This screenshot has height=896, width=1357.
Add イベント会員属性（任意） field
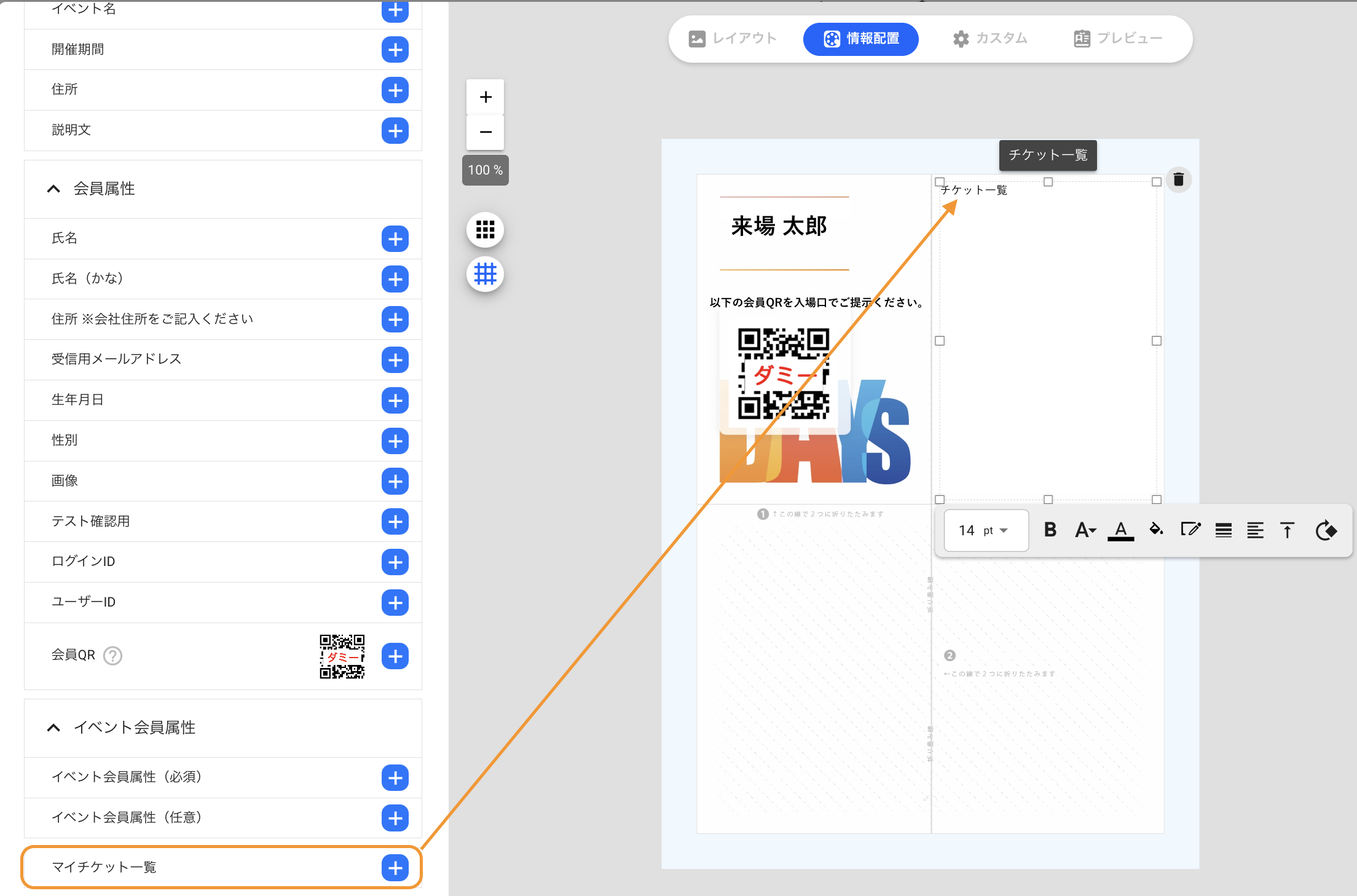pos(395,818)
